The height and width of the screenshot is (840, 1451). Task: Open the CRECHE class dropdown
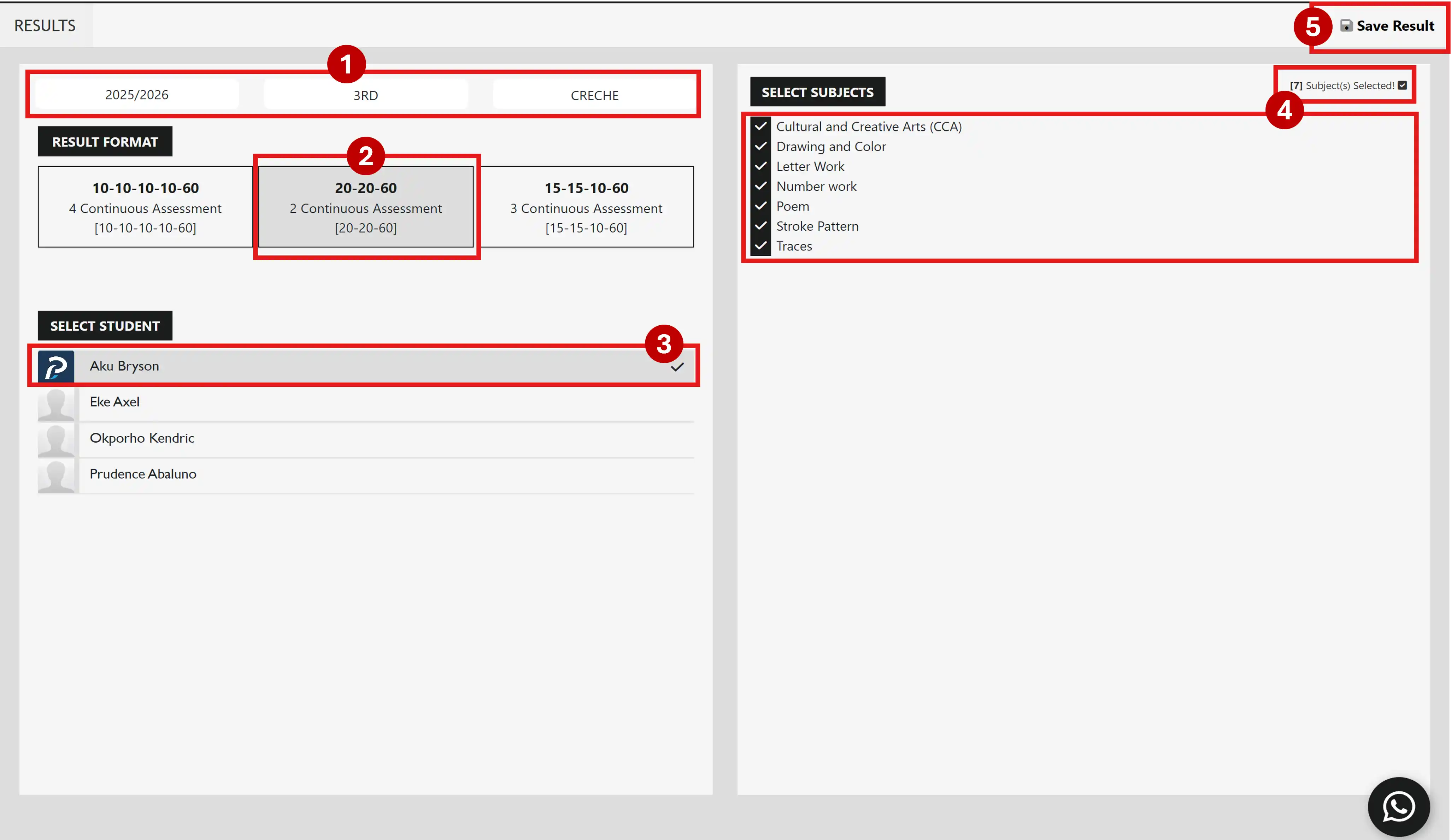pos(594,95)
